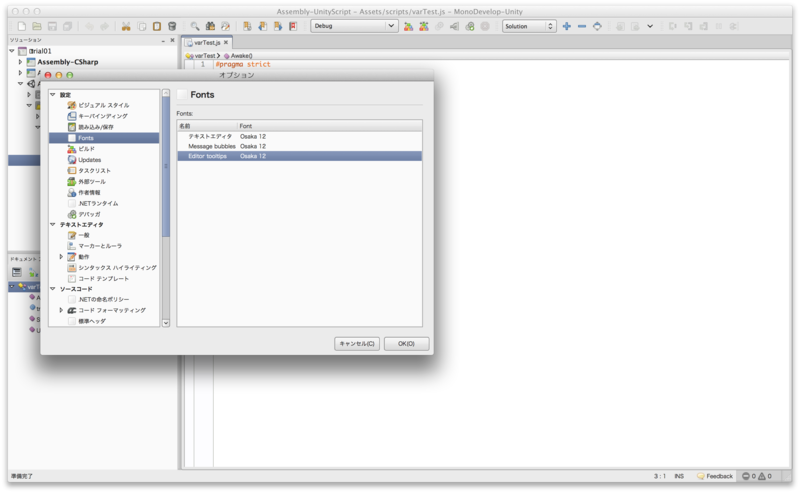The height and width of the screenshot is (493, 800).
Task: Select the Message bubbles font row
Action: pyautogui.click(x=299, y=146)
